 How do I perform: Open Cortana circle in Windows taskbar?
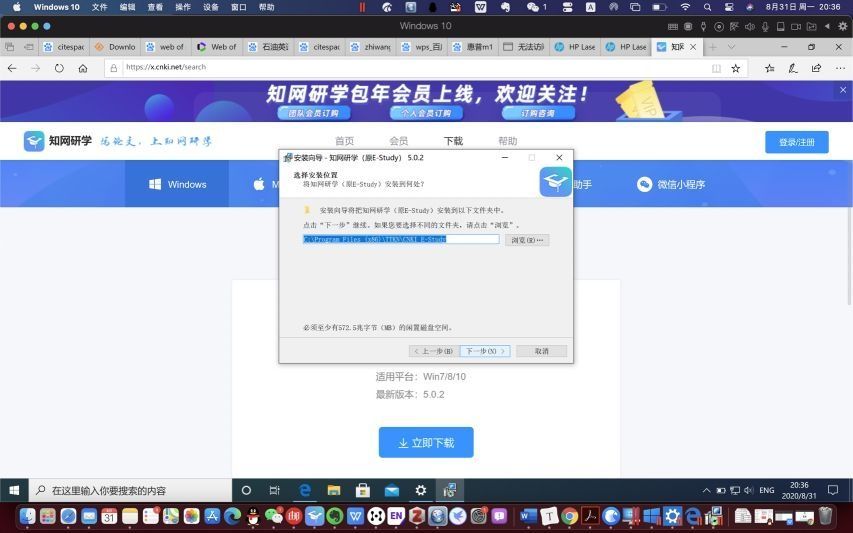tap(246, 491)
